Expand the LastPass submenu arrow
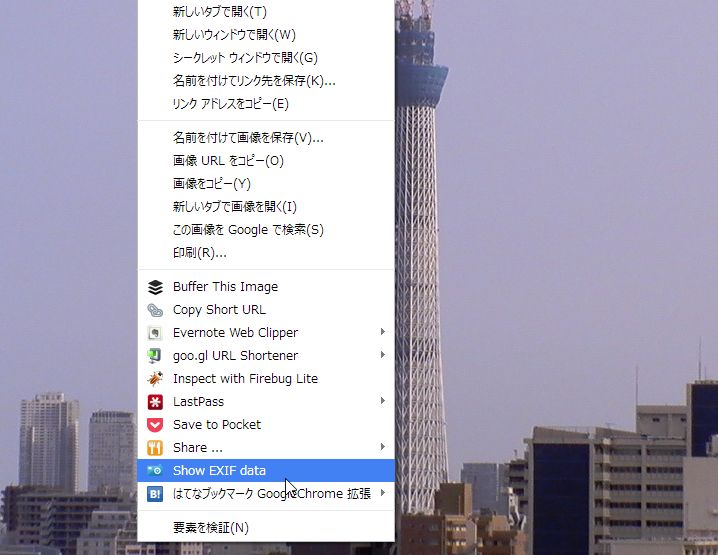Image resolution: width=718 pixels, height=555 pixels. pos(383,401)
